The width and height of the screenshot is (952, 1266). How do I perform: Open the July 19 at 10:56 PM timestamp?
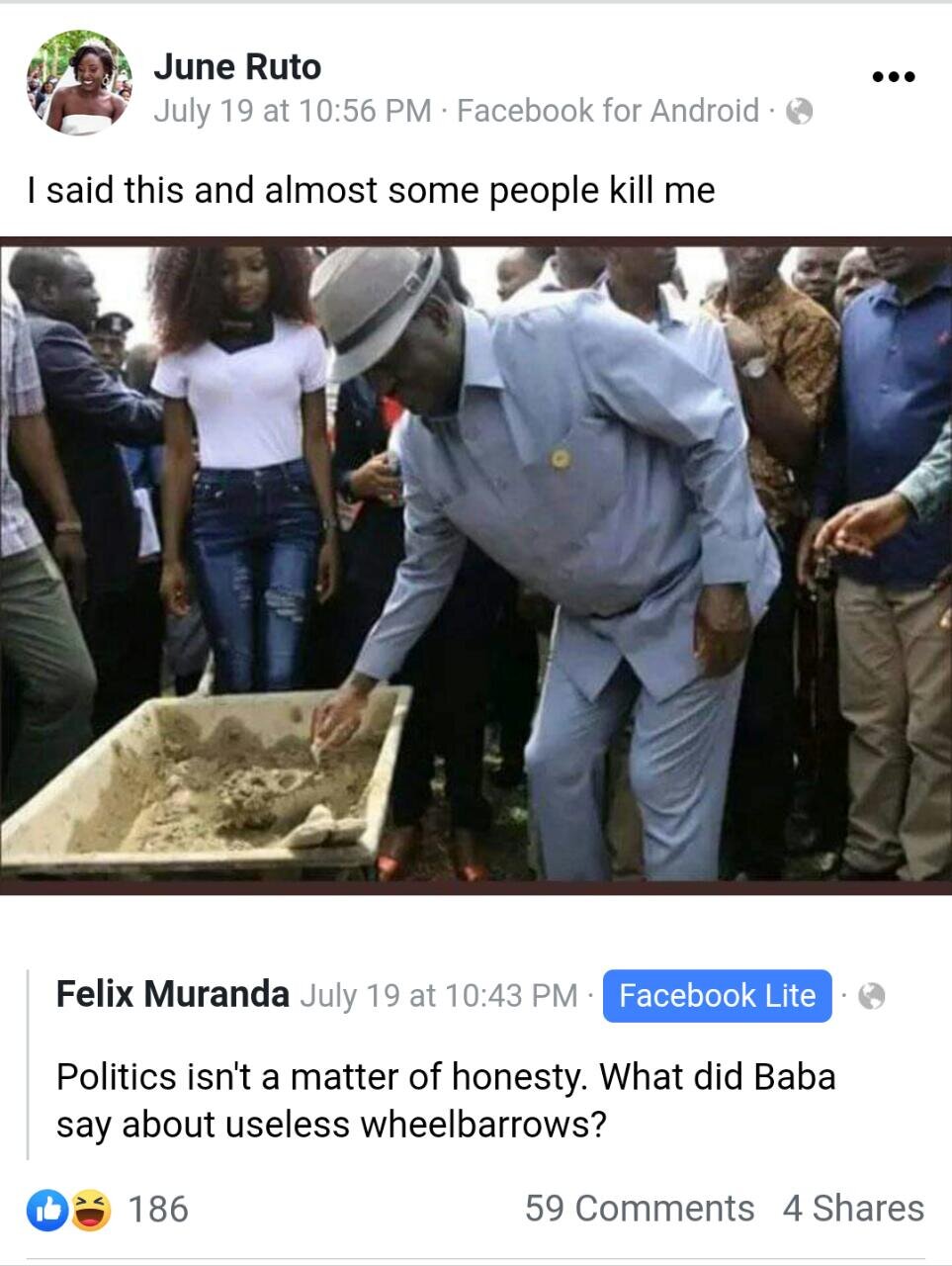(x=293, y=111)
